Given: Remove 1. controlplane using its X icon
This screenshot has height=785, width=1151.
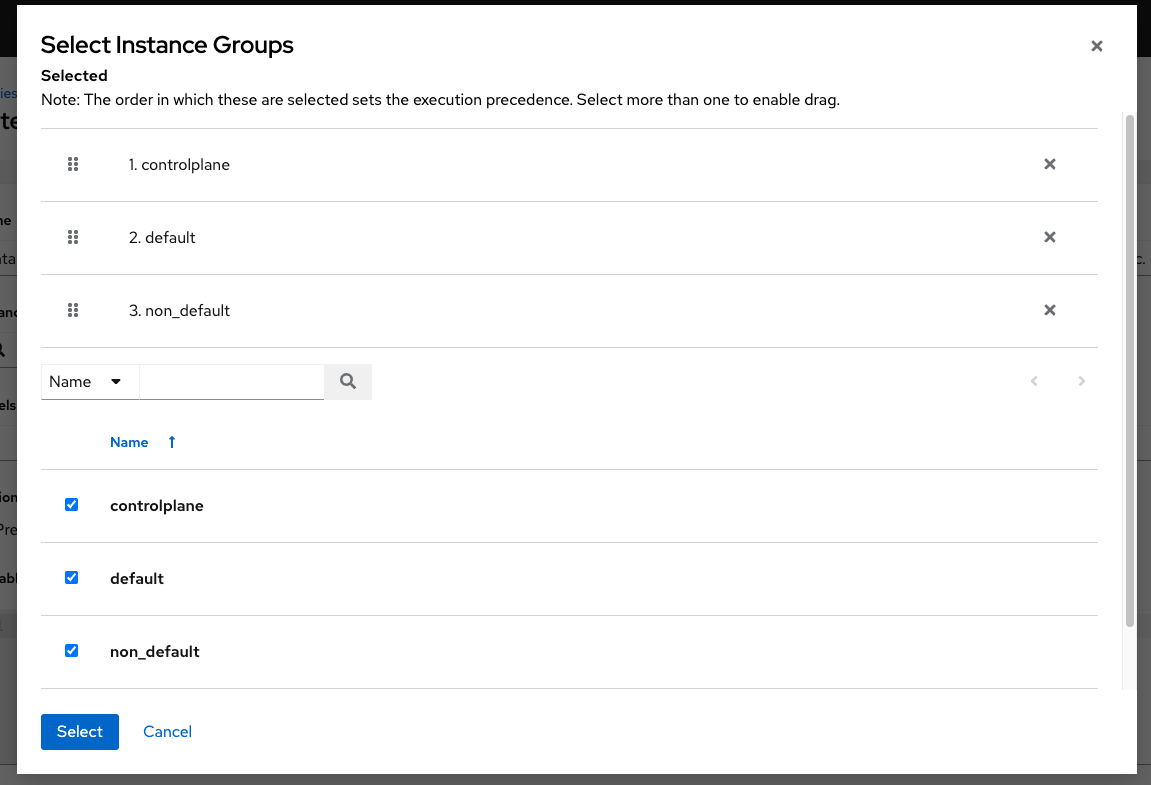Looking at the screenshot, I should (x=1049, y=164).
